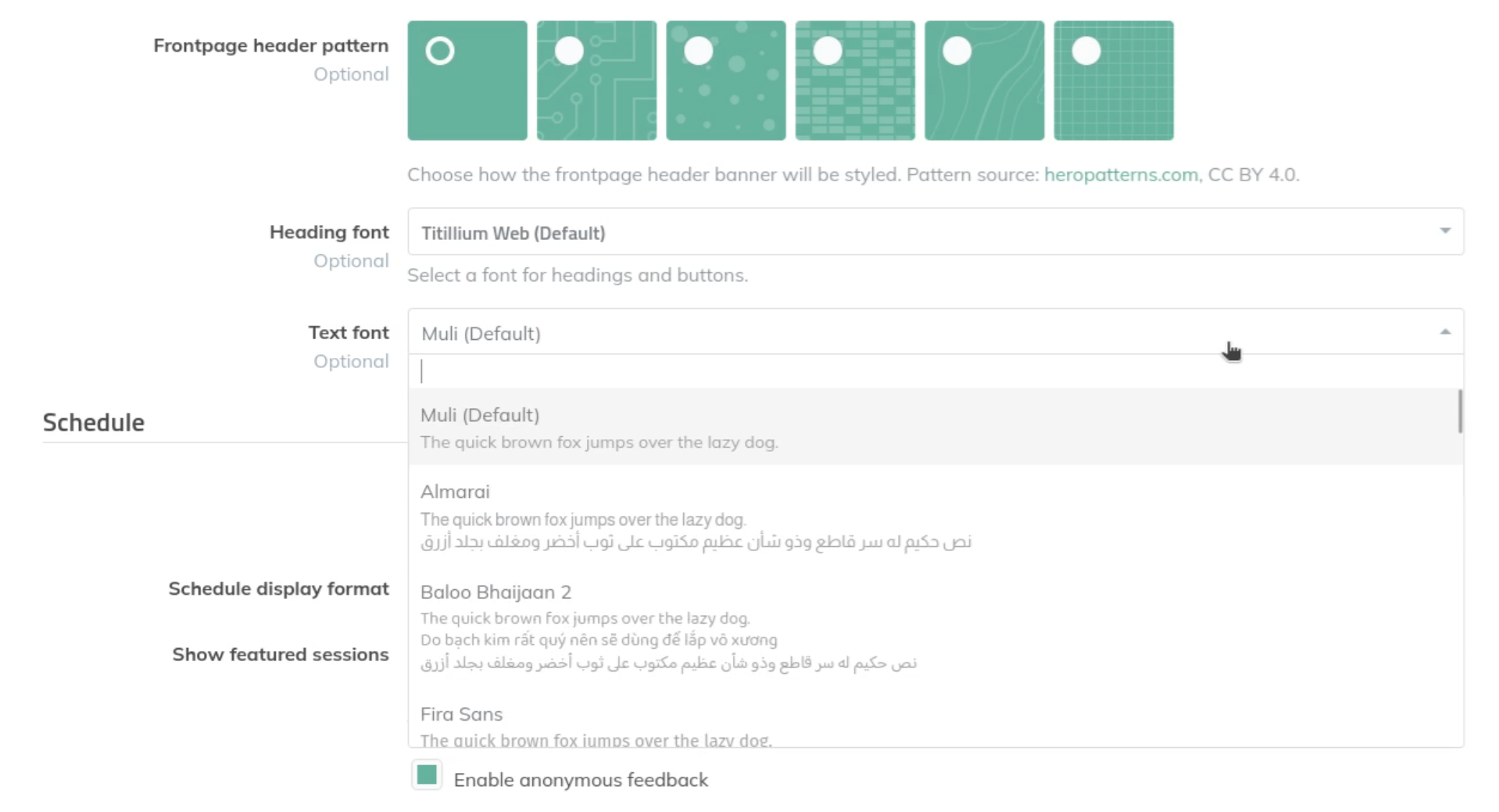Select the circuit board header pattern

(596, 80)
